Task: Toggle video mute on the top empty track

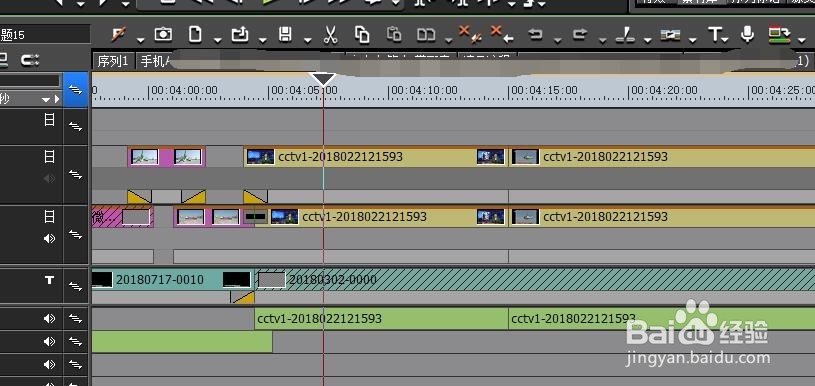Action: click(x=49, y=120)
